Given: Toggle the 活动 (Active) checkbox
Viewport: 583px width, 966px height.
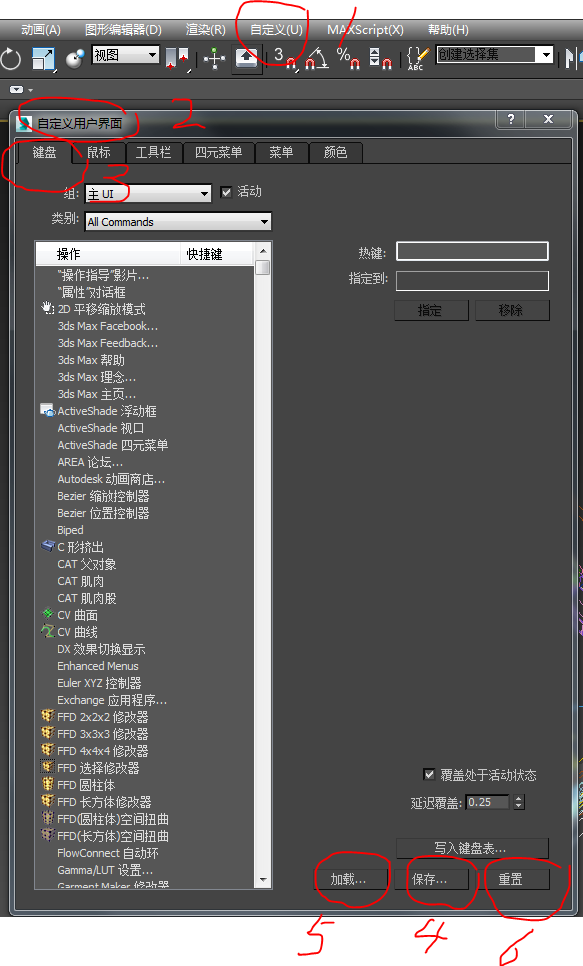Looking at the screenshot, I should pyautogui.click(x=226, y=192).
